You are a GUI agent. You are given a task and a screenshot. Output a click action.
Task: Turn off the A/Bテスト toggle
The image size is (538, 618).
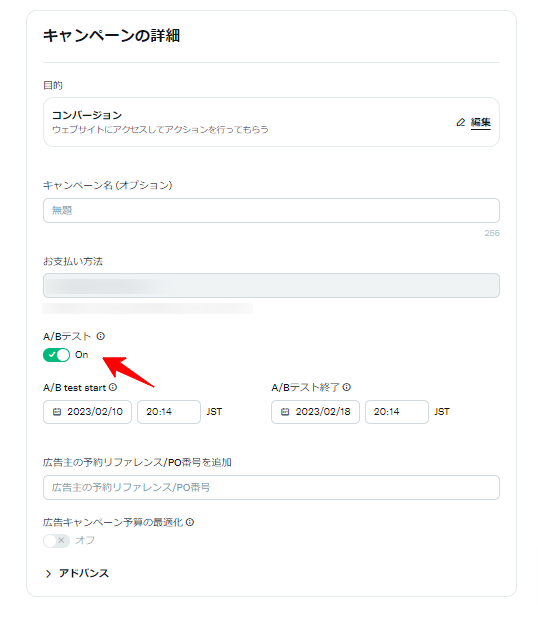pyautogui.click(x=56, y=355)
